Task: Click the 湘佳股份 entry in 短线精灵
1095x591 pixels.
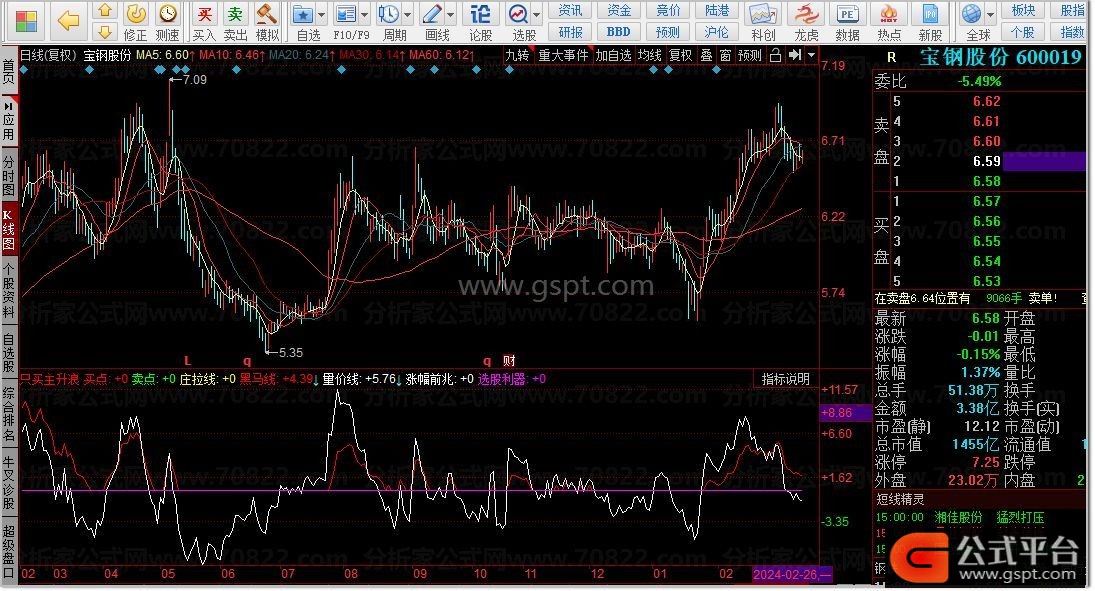Action: coord(958,518)
